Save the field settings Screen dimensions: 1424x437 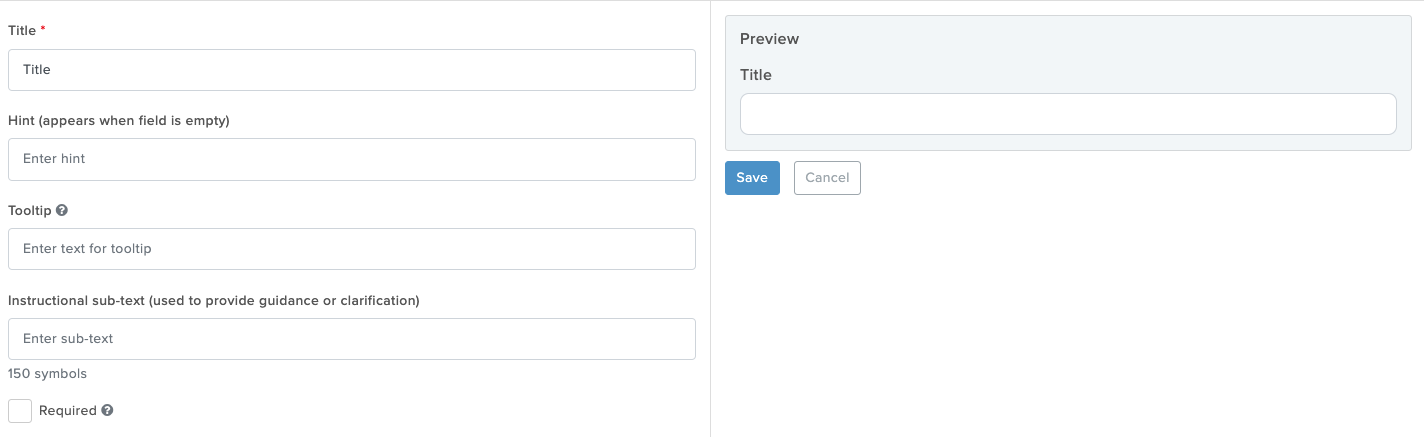pos(752,178)
